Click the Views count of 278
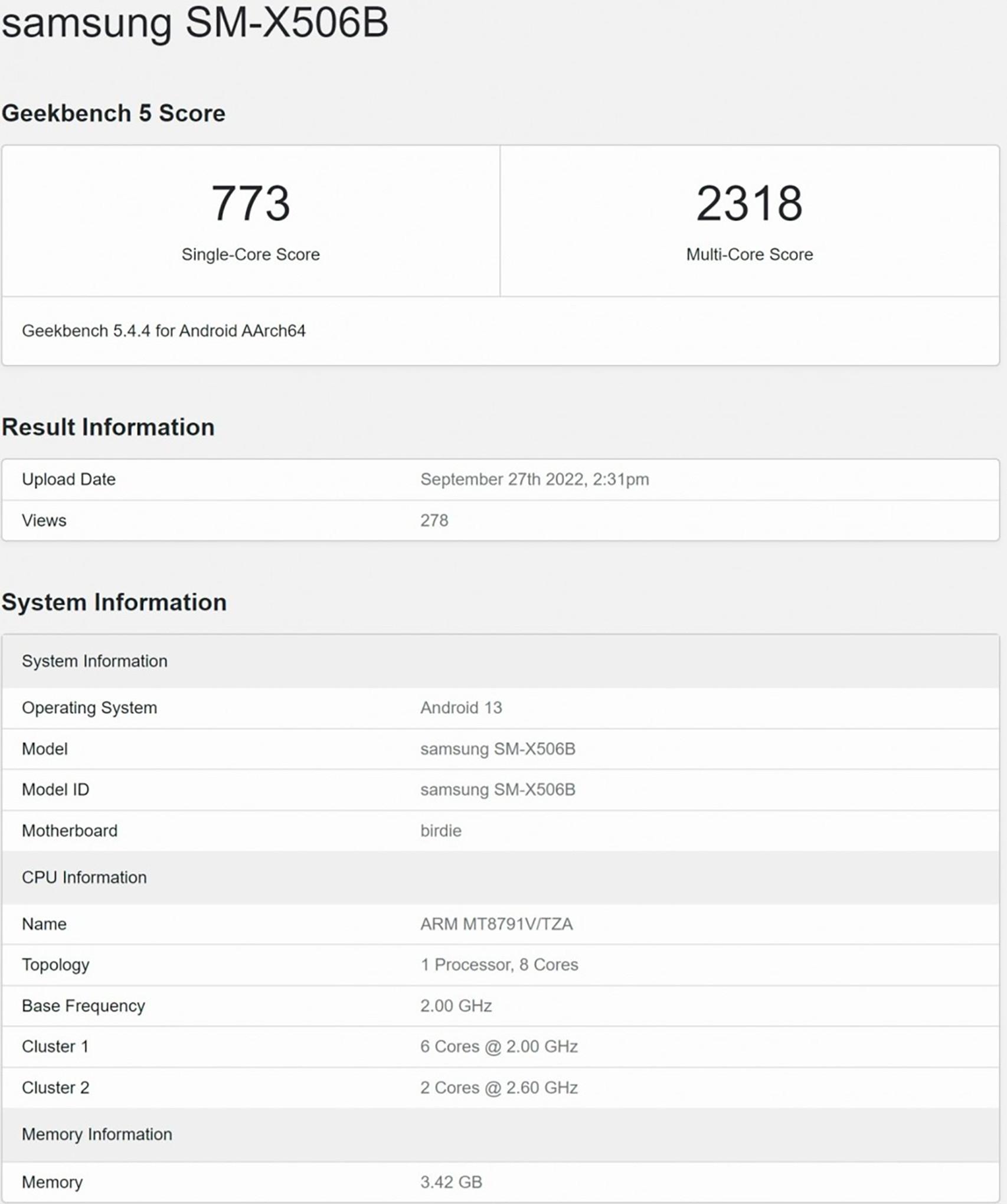1007x1204 pixels. tap(433, 520)
